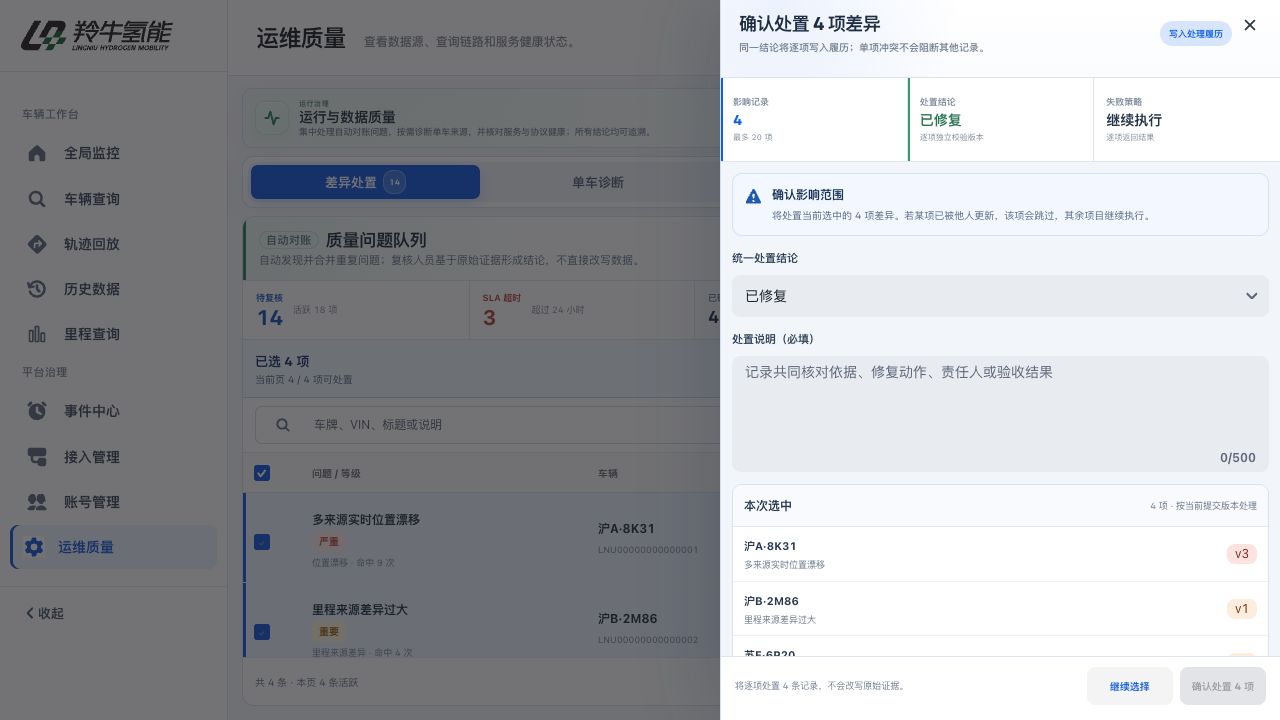
Task: Click the v1 version badge
Action: coord(1242,609)
